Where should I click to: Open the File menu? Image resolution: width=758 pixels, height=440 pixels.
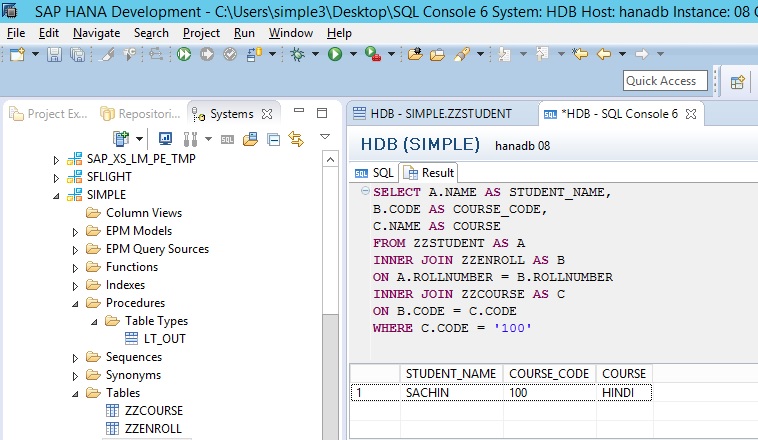pos(16,33)
